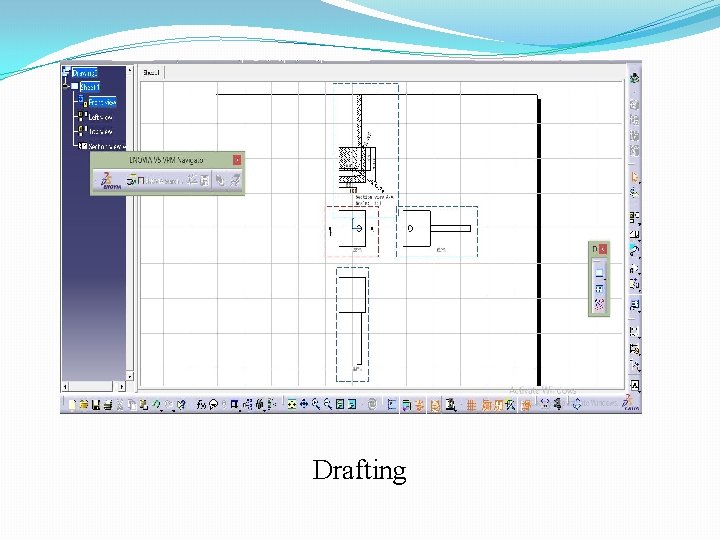Click the tree panel scroll down arrow
The image size is (720, 540).
click(130, 377)
